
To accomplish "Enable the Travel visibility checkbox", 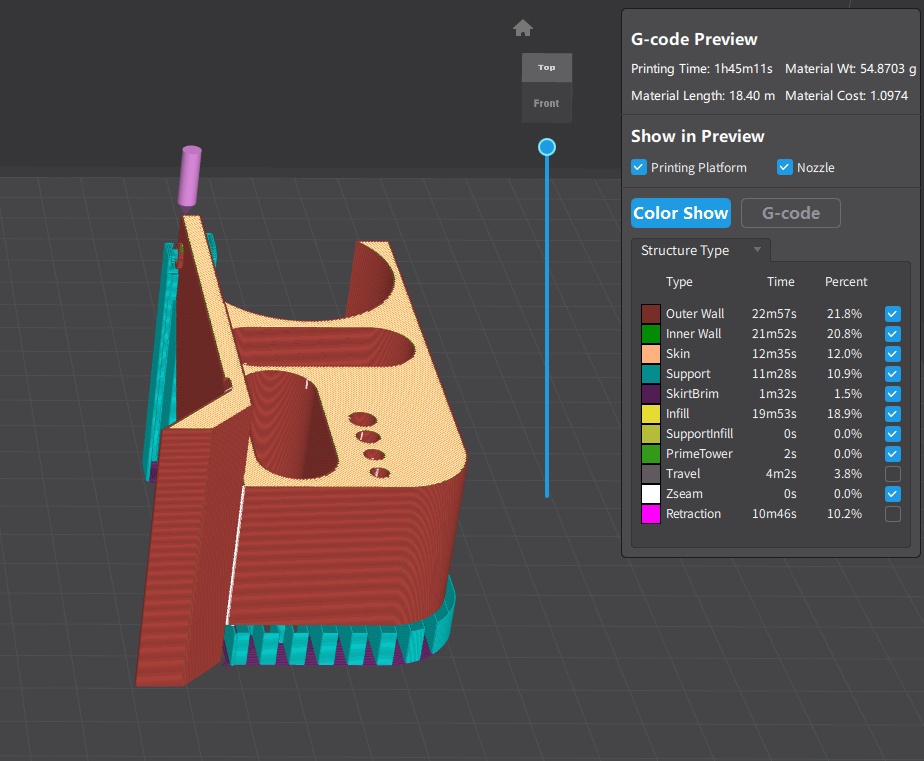I will [892, 474].
